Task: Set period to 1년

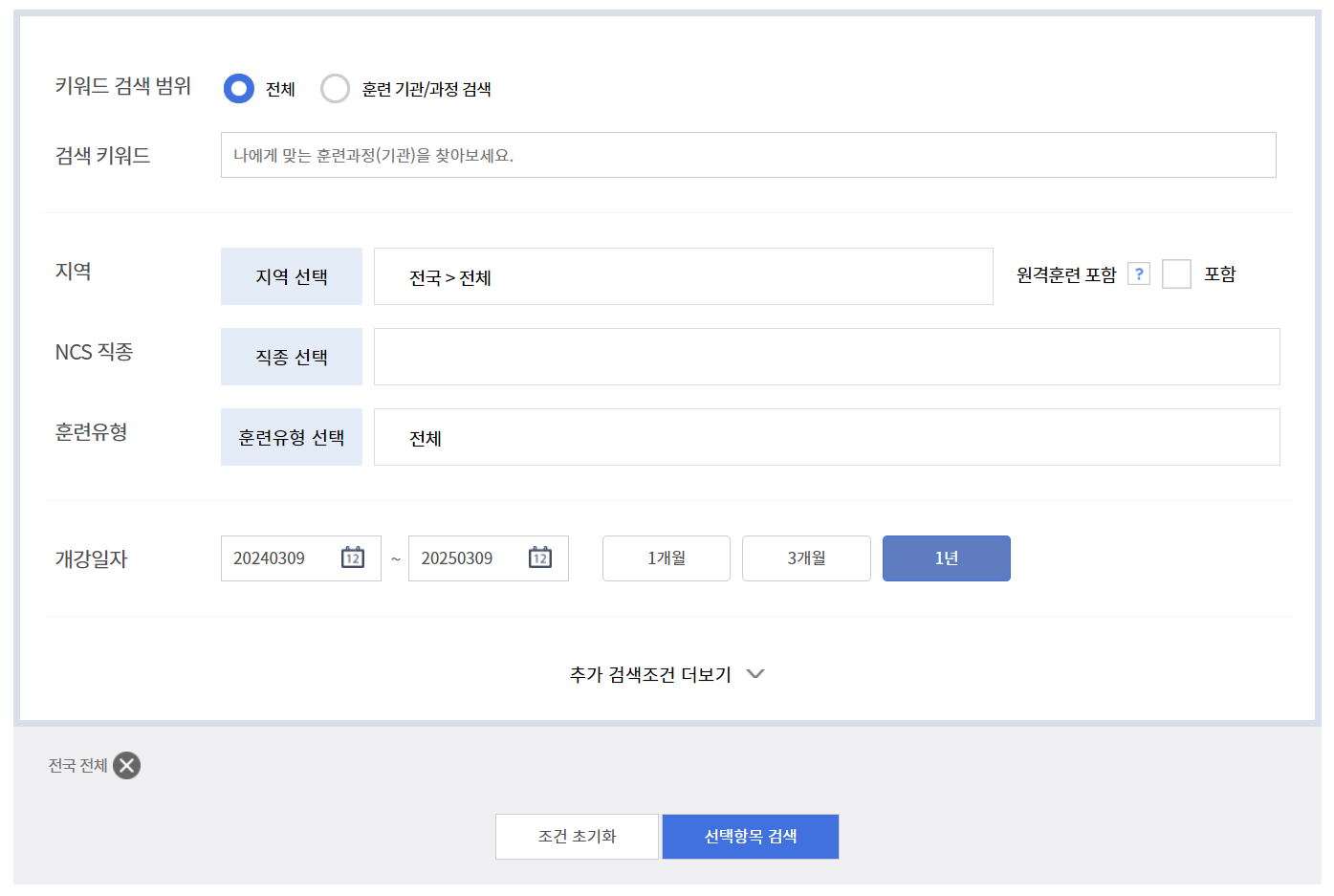Action: [947, 558]
